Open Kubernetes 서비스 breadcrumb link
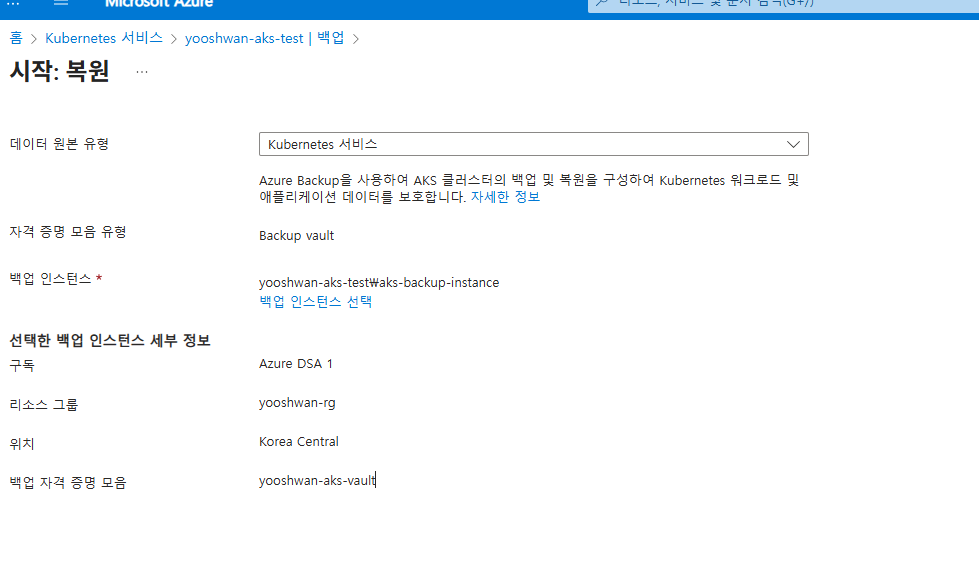The height and width of the screenshot is (587, 979). click(x=104, y=38)
